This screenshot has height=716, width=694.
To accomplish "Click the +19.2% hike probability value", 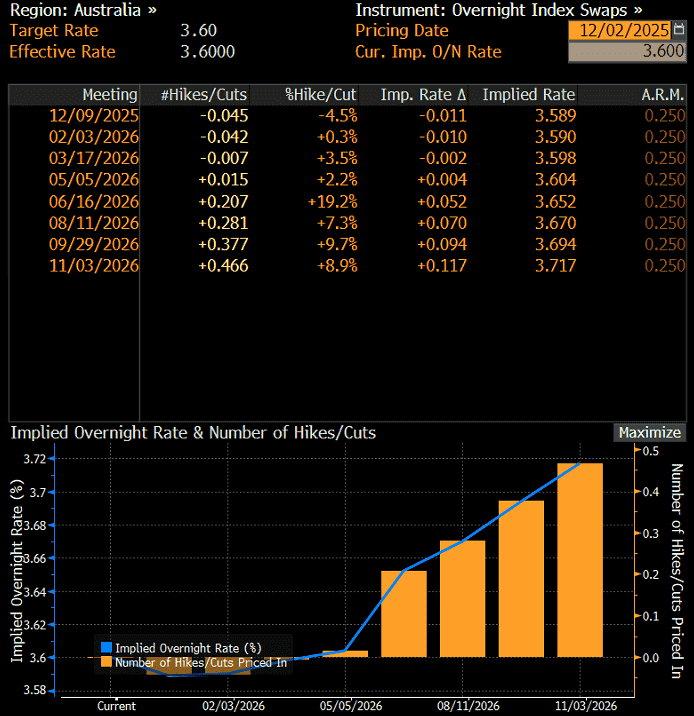I will pyautogui.click(x=333, y=201).
